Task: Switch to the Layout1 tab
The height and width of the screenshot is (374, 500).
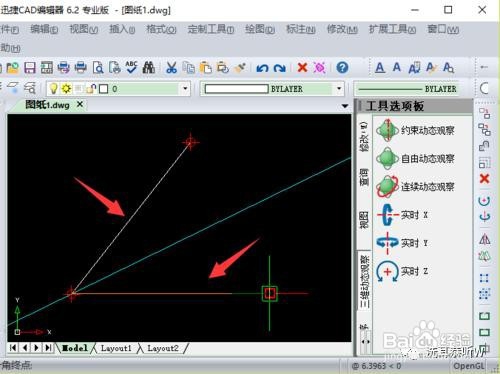Action: (x=116, y=348)
